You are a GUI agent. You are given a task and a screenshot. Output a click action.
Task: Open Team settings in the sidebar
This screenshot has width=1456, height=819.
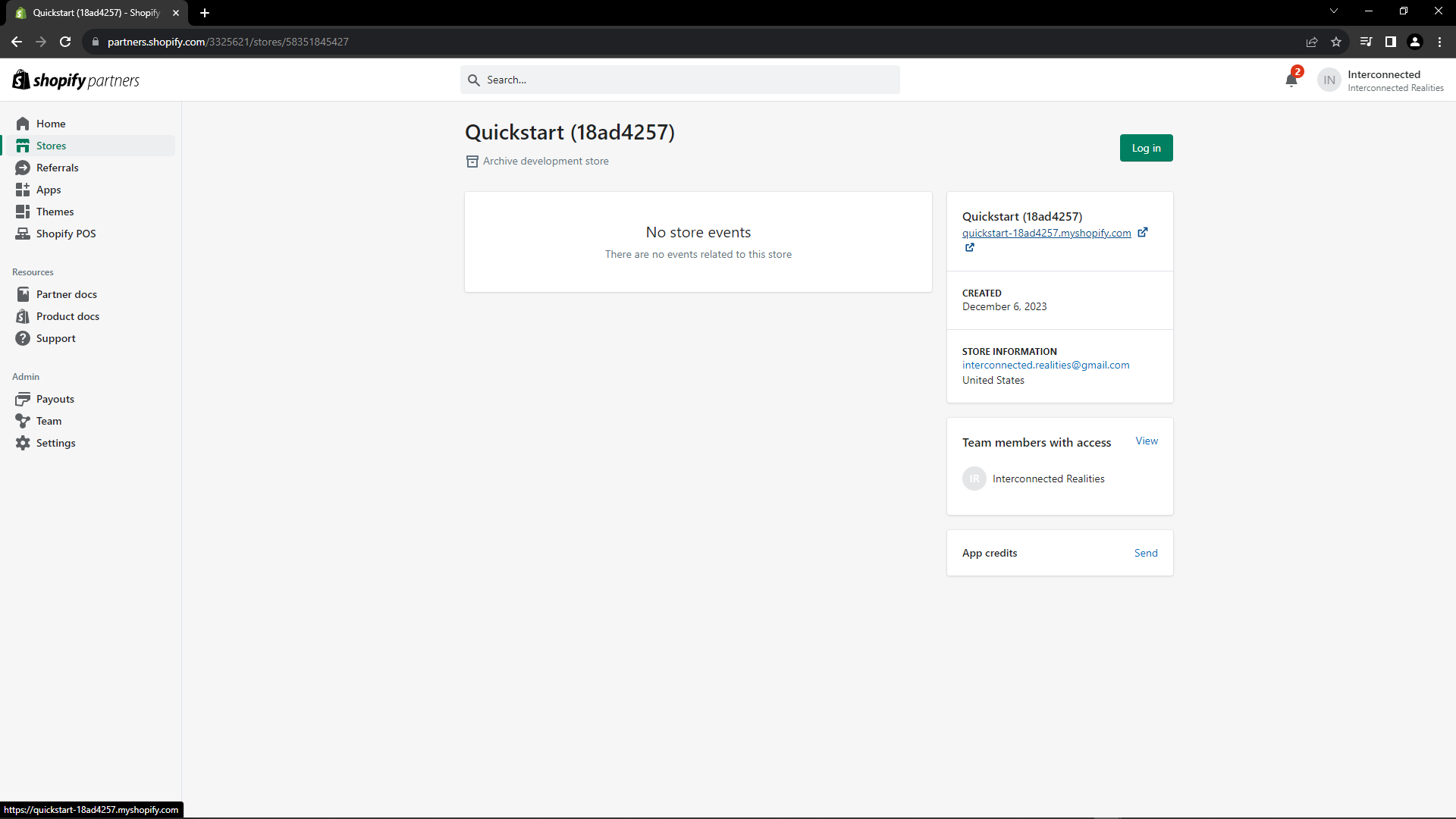tap(48, 420)
